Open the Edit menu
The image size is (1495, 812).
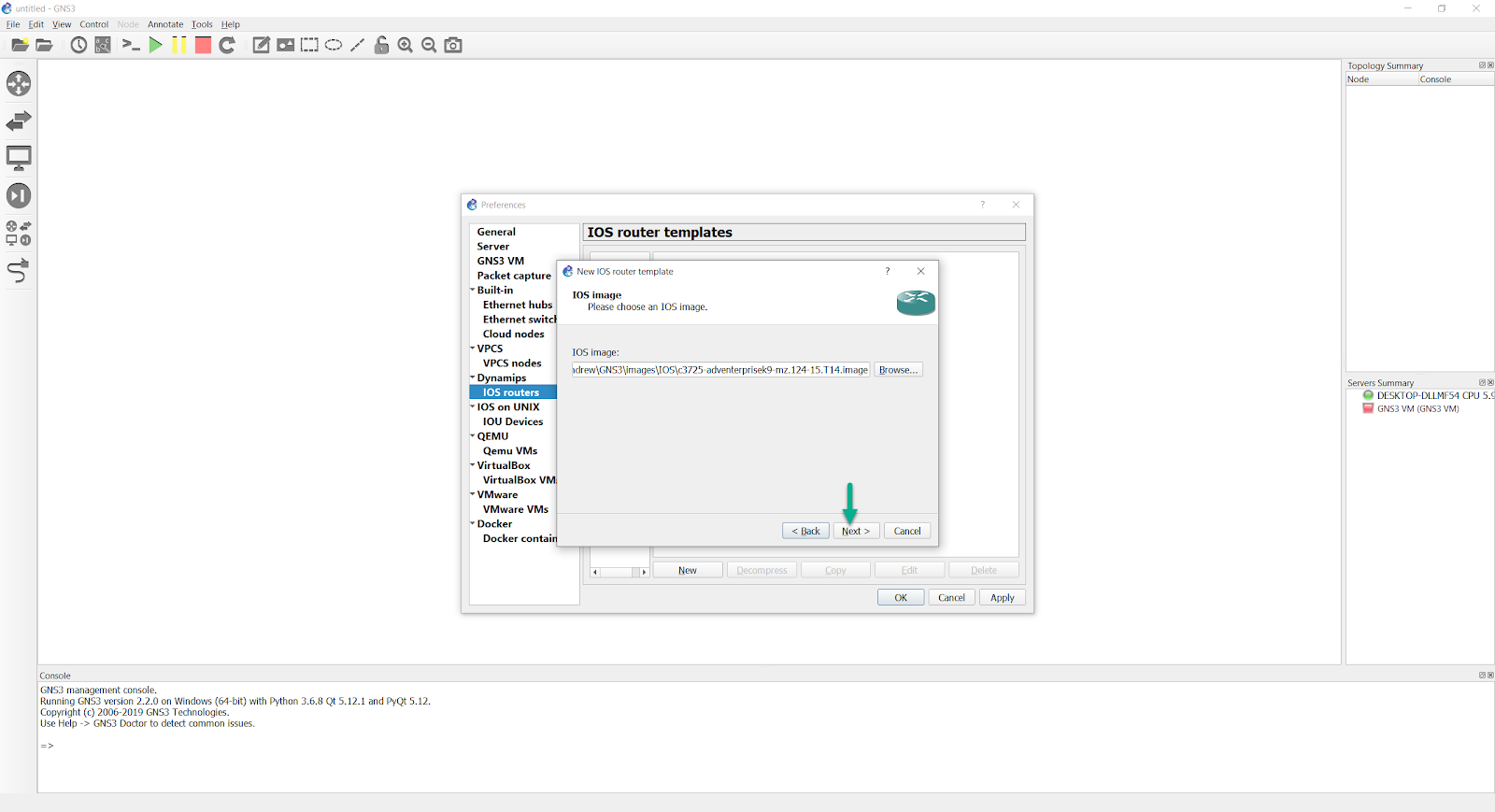coord(36,24)
